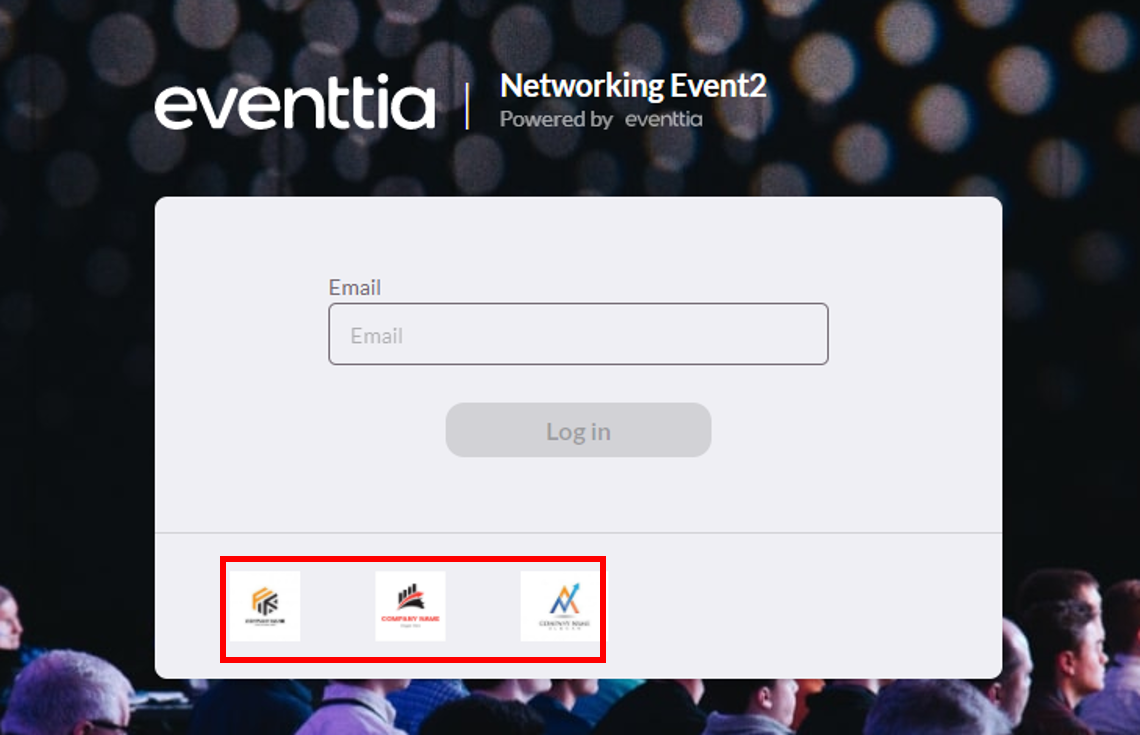Click the Log in button
Image resolution: width=1140 pixels, height=735 pixels.
578,430
